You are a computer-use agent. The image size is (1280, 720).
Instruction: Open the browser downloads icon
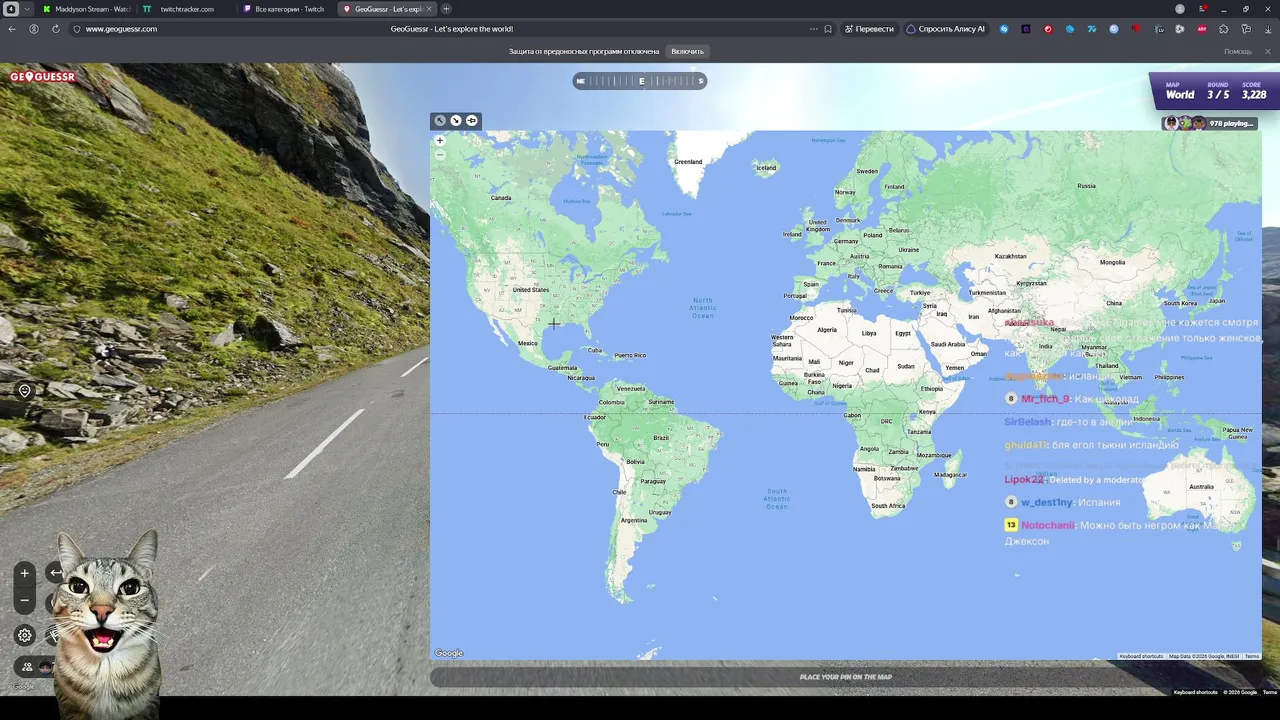click(1267, 29)
